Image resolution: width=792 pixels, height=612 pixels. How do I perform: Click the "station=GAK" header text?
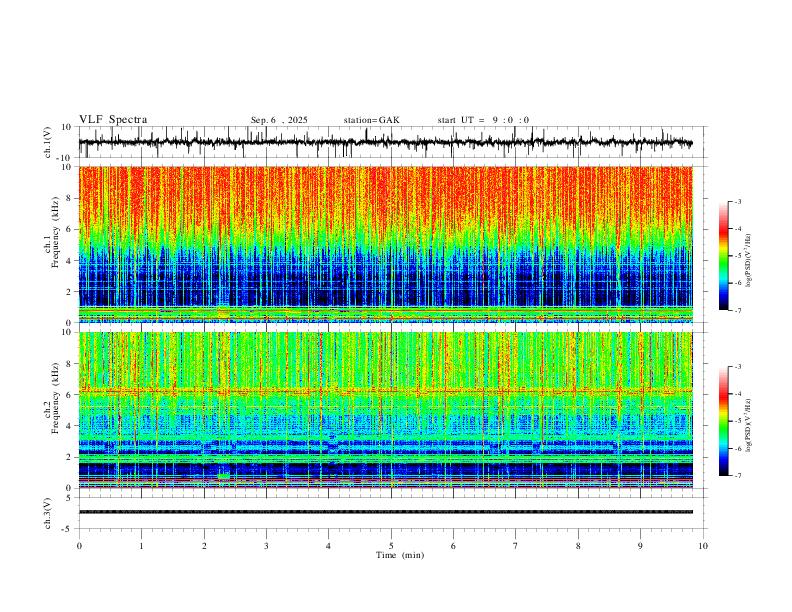[x=371, y=120]
